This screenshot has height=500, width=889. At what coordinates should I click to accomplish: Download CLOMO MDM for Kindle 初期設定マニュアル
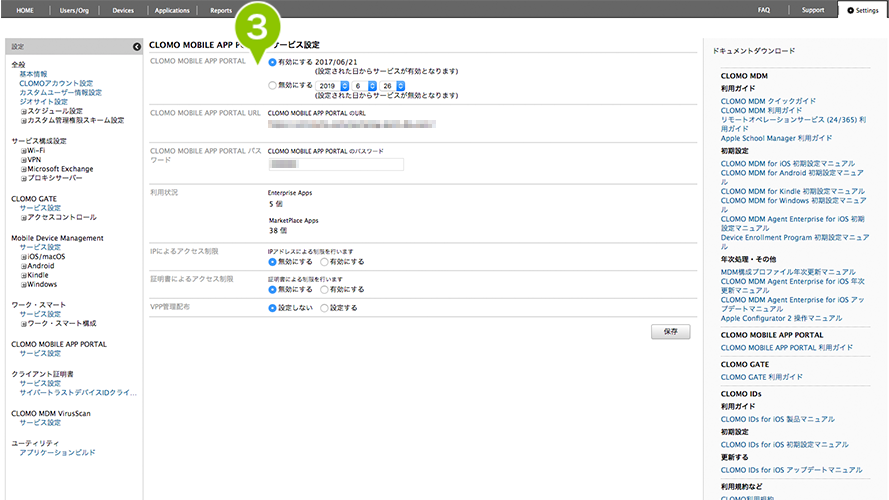tap(793, 192)
